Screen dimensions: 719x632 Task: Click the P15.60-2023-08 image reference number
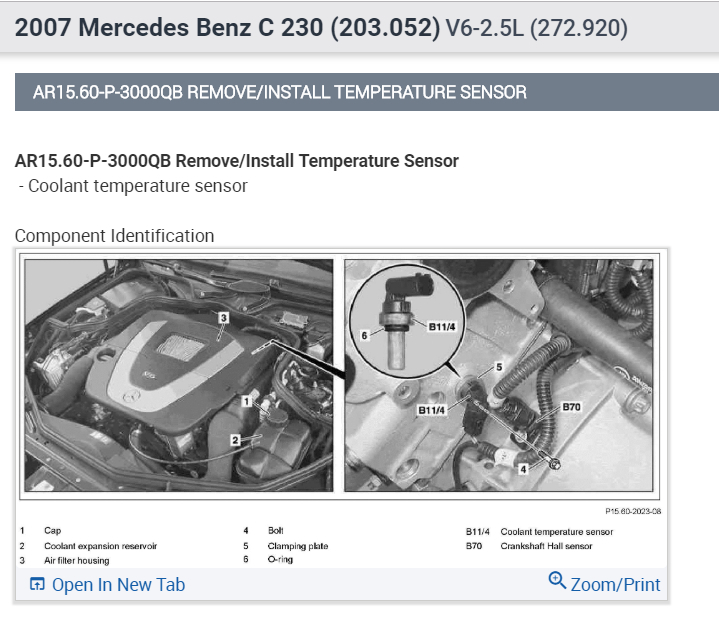point(633,509)
